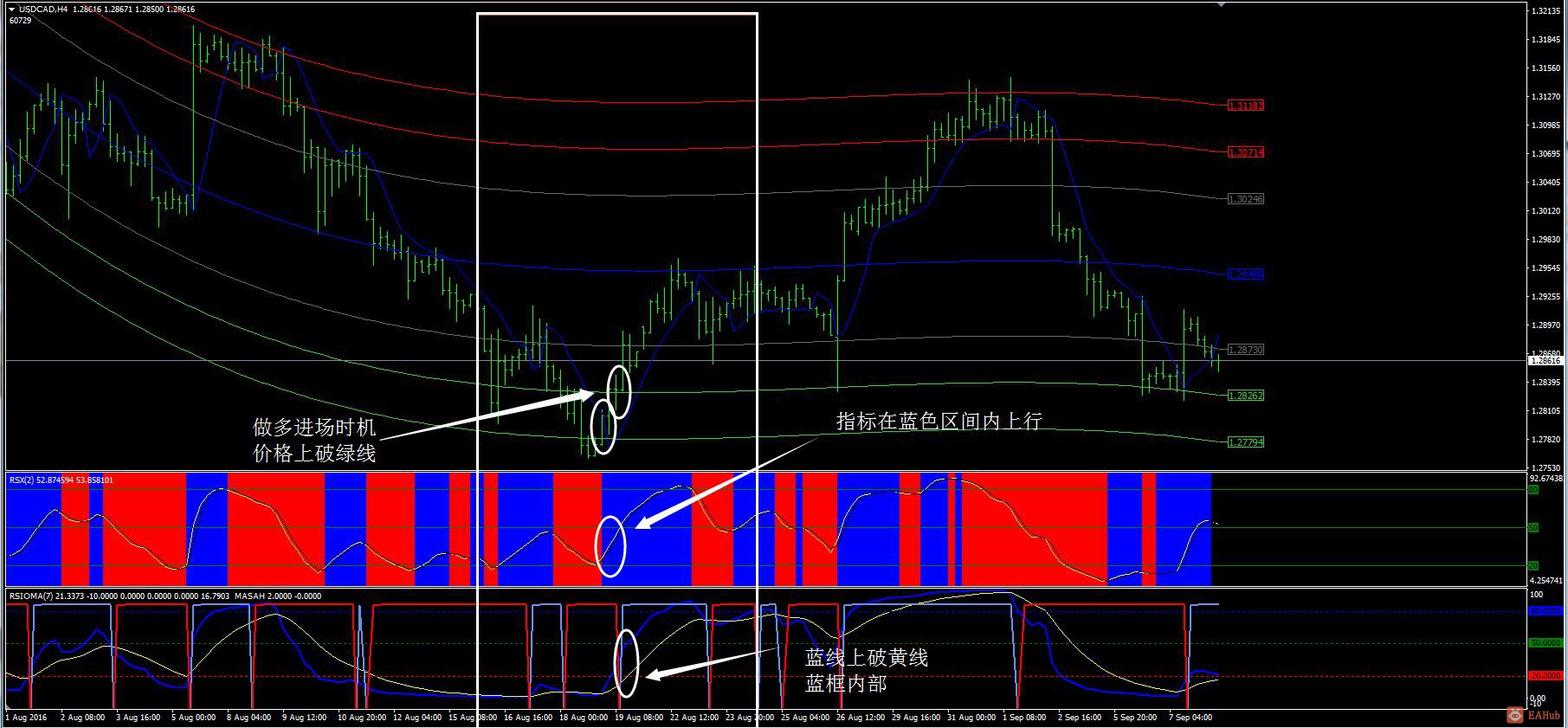Viewport: 1568px width, 728px height.
Task: Click the 8 Aug 04:00 time label
Action: (x=249, y=718)
